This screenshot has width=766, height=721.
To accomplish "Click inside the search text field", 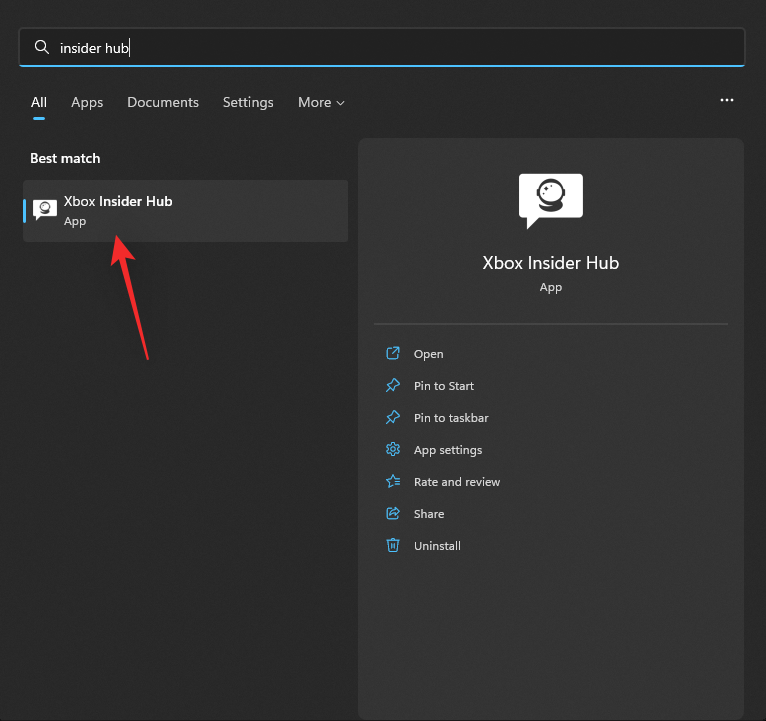I will 400,47.
